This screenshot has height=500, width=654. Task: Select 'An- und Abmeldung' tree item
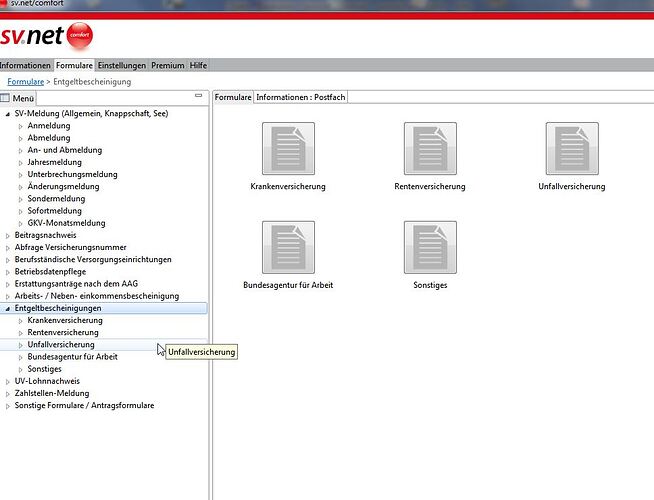[x=65, y=150]
